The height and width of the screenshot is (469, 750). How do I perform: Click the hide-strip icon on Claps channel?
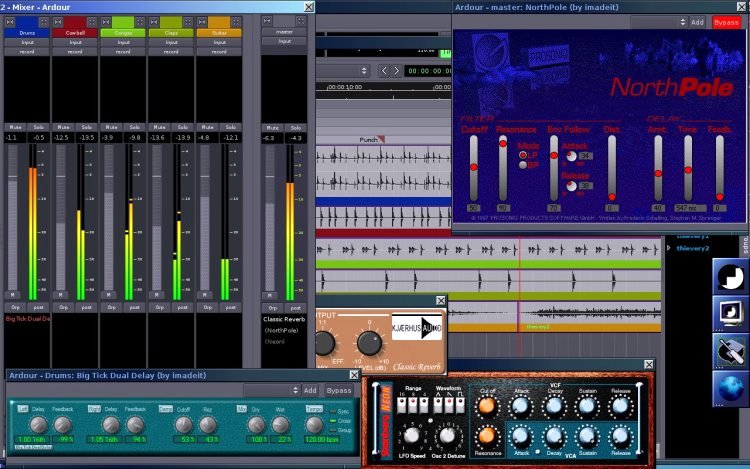tap(188, 22)
